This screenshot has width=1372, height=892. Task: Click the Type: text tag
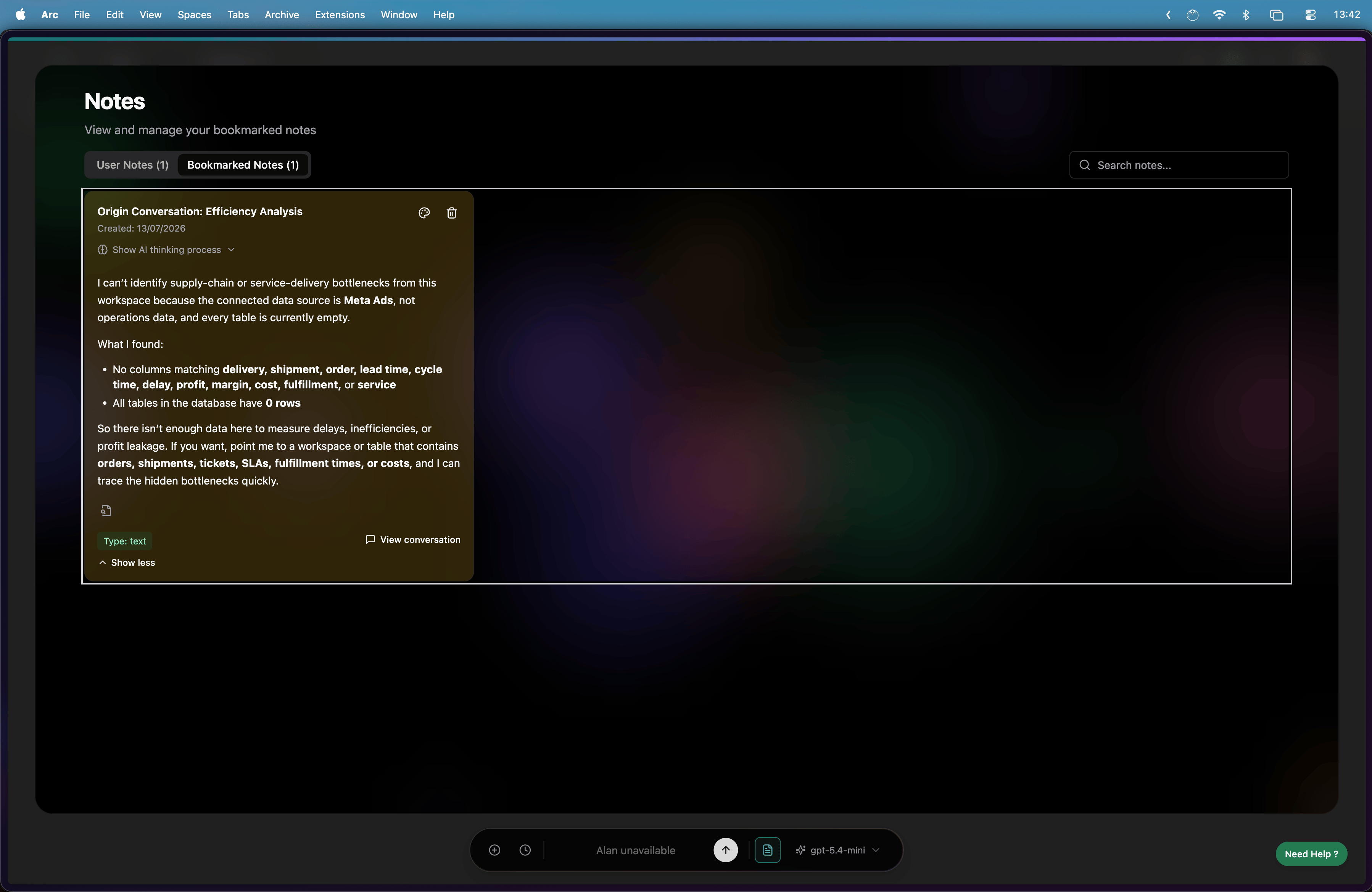124,541
